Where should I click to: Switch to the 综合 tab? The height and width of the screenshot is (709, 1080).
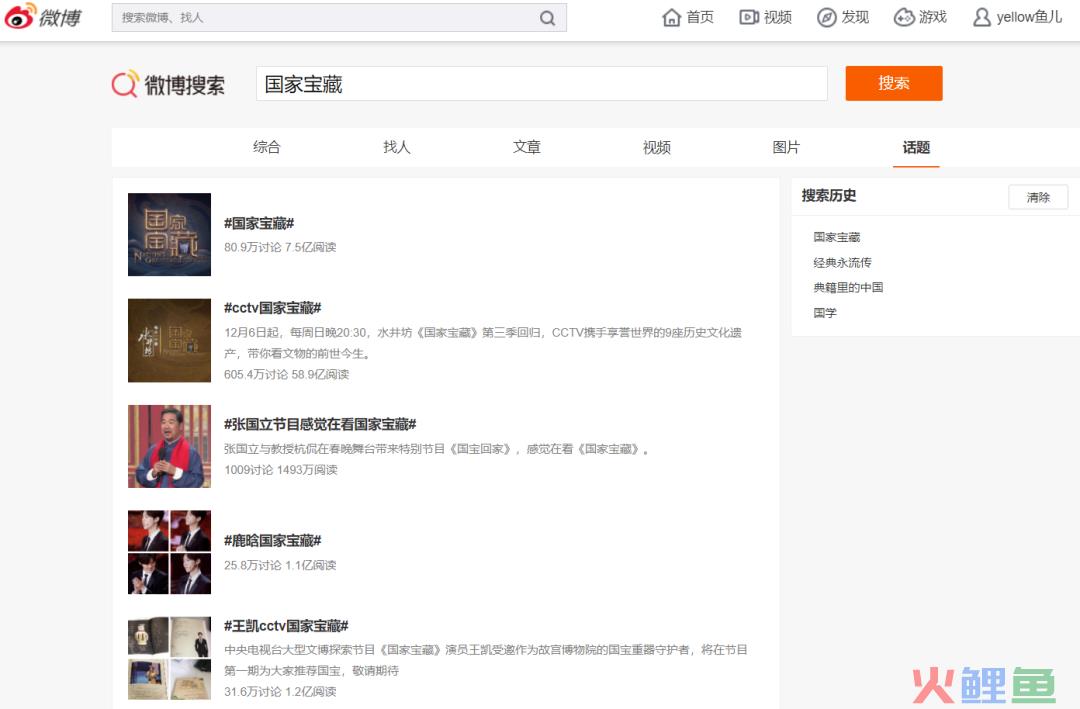(267, 147)
